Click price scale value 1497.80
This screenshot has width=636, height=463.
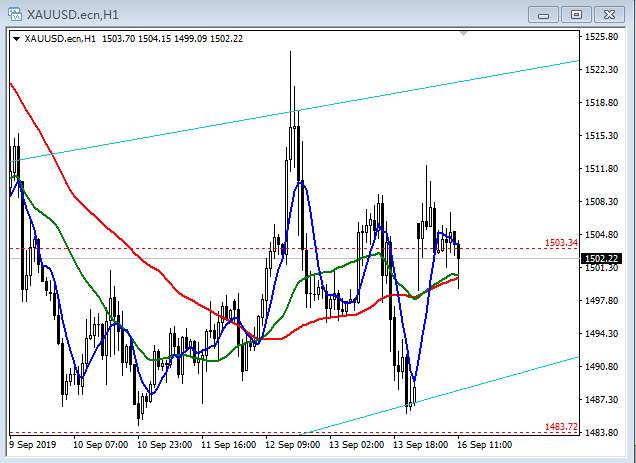point(602,301)
